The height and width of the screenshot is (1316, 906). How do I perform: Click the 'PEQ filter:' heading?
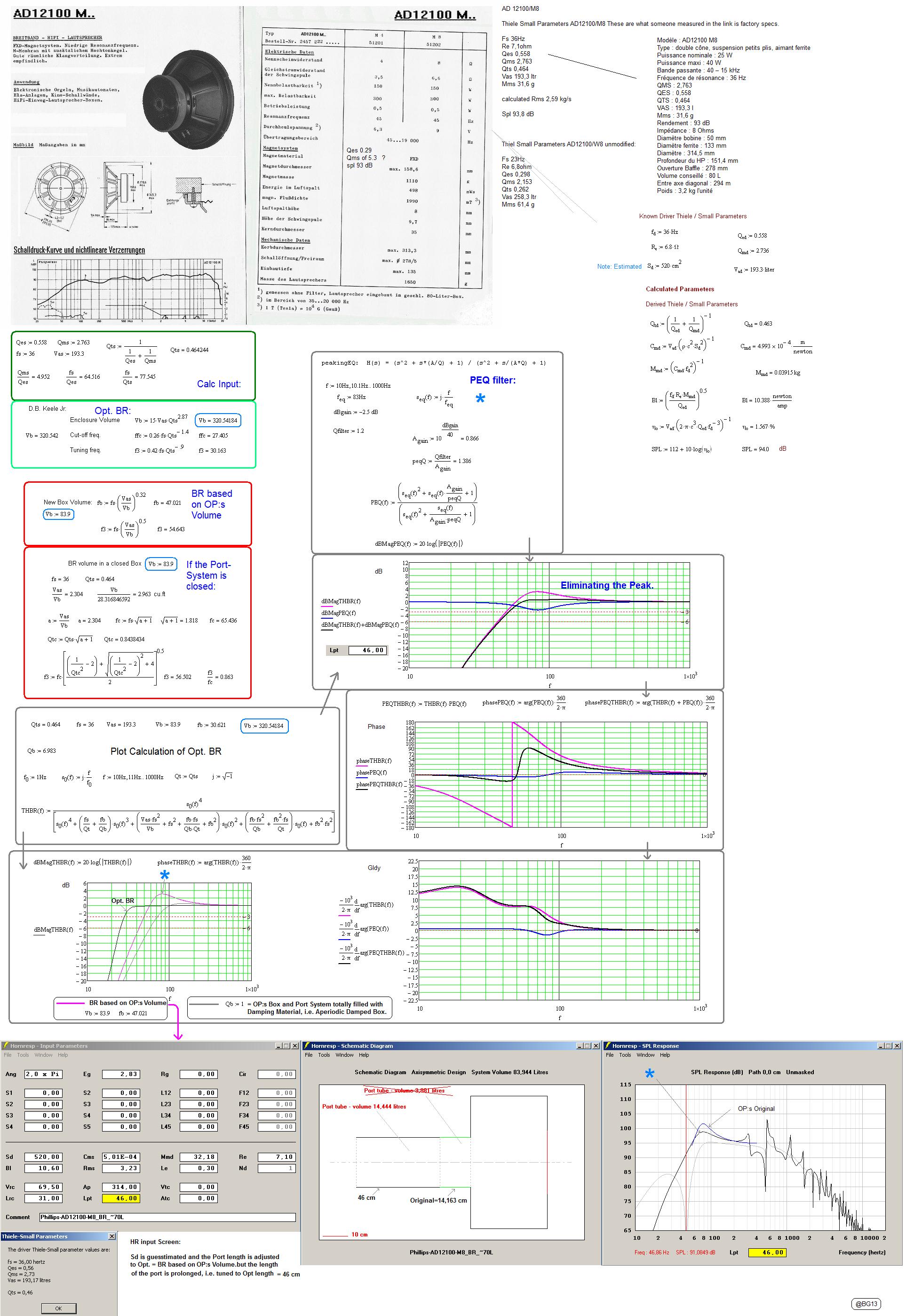(493, 380)
